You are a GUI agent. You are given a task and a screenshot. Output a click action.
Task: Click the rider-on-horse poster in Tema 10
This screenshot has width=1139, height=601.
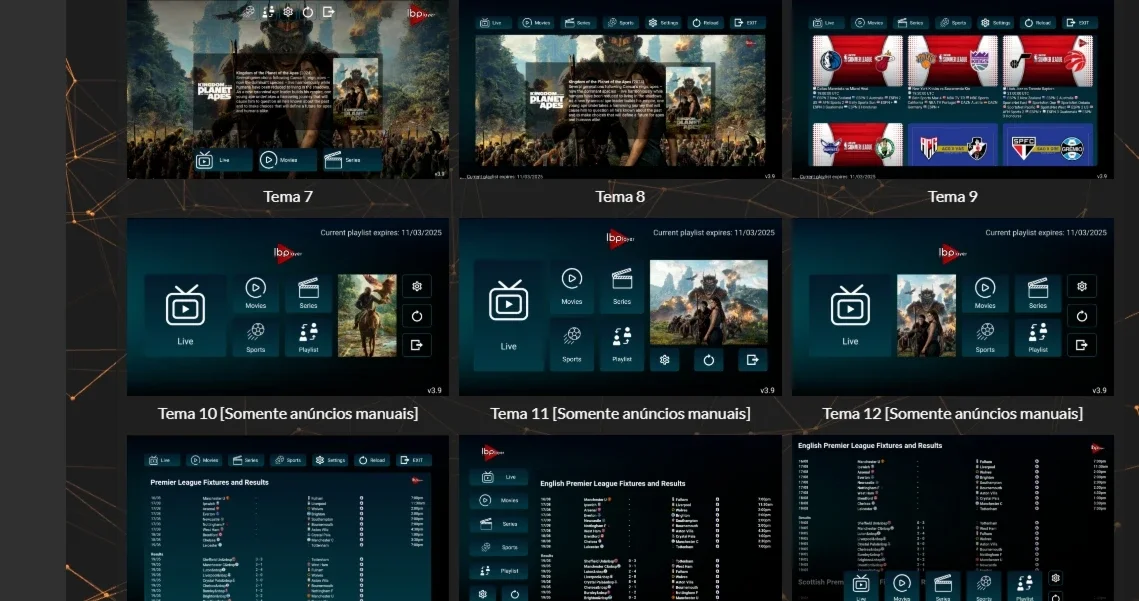368,315
